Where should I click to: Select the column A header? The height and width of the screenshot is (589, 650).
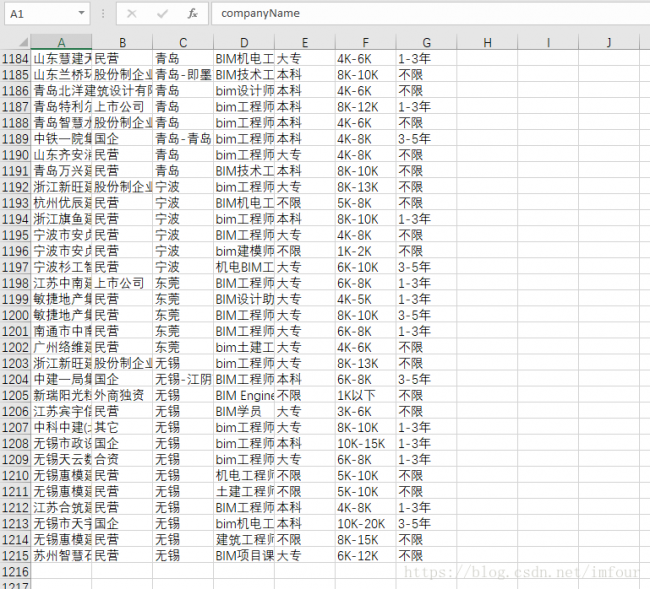(61, 42)
